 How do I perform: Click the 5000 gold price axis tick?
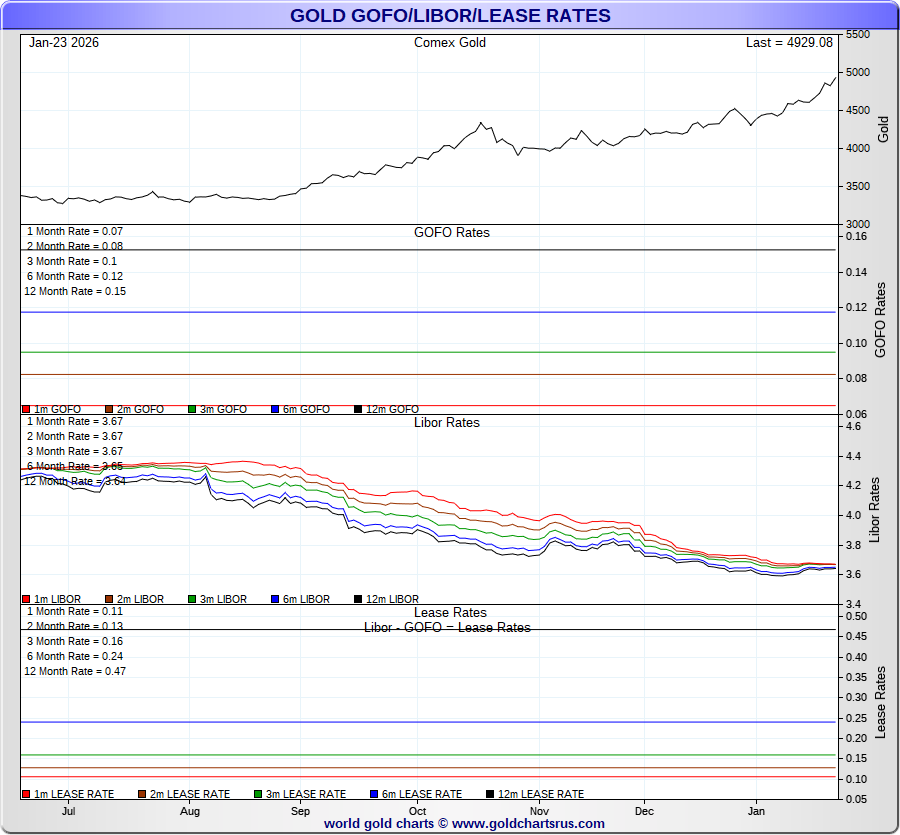coord(858,72)
